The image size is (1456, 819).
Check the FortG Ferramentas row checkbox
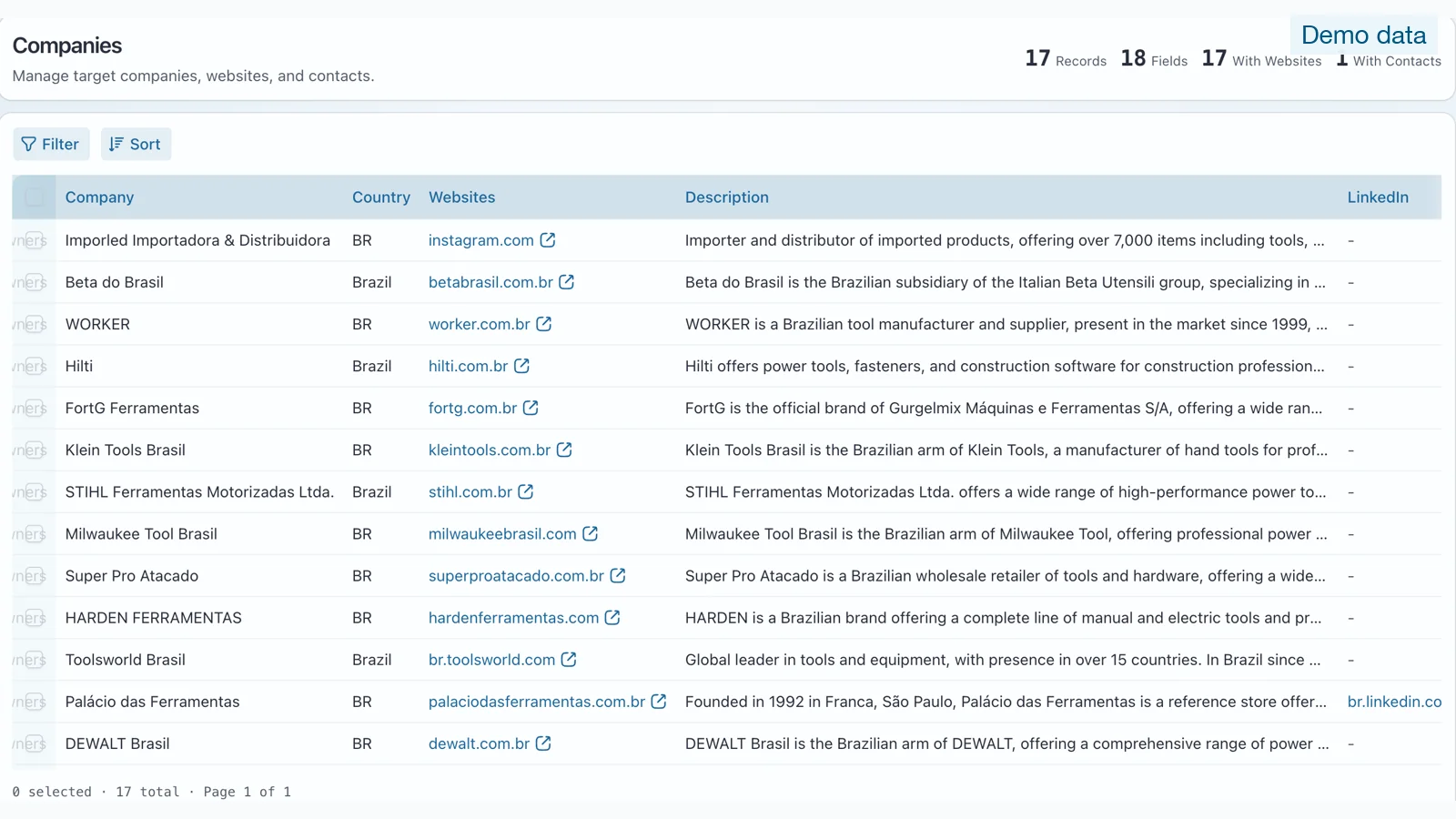pos(35,408)
